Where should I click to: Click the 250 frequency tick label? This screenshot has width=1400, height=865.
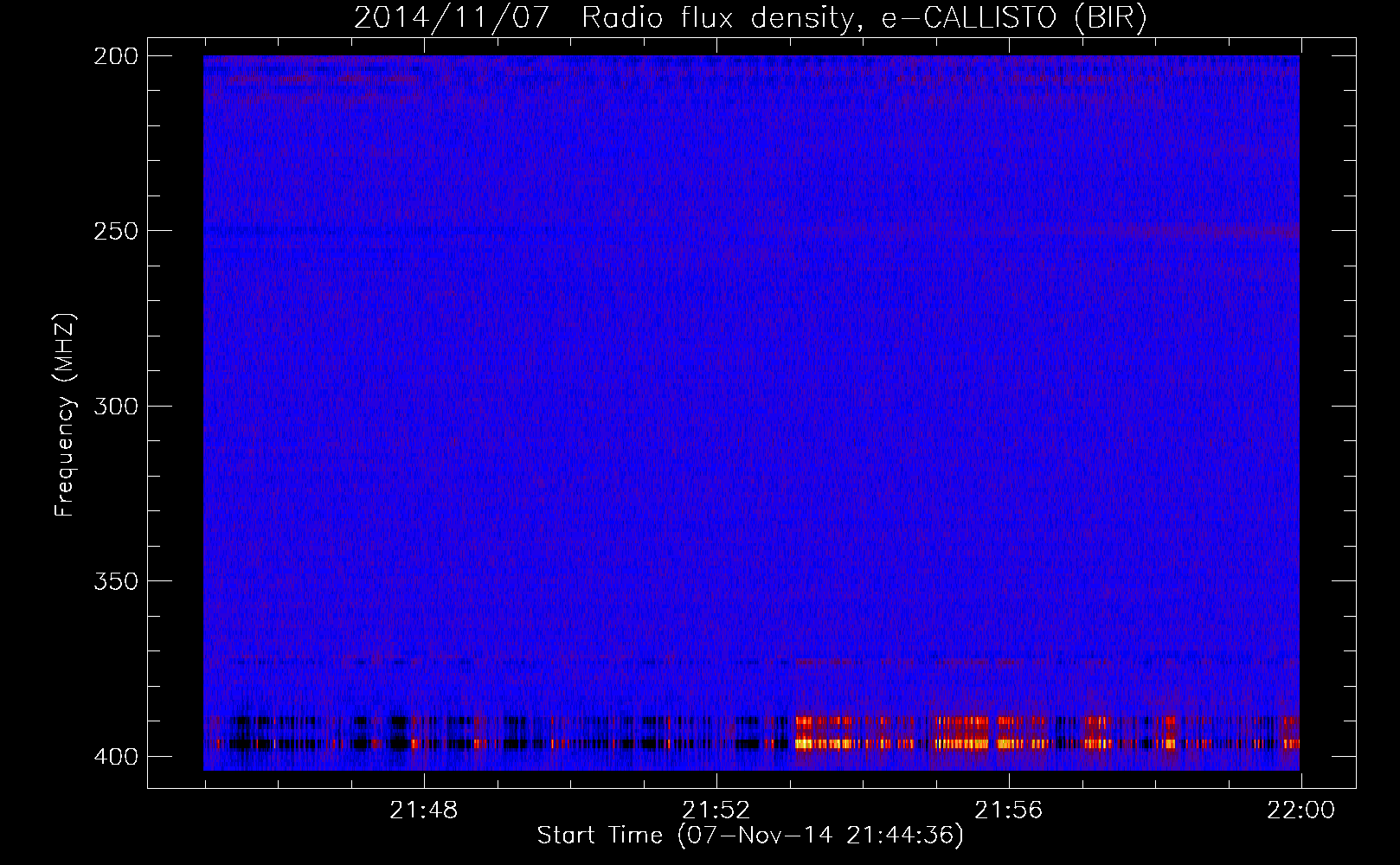[116, 231]
